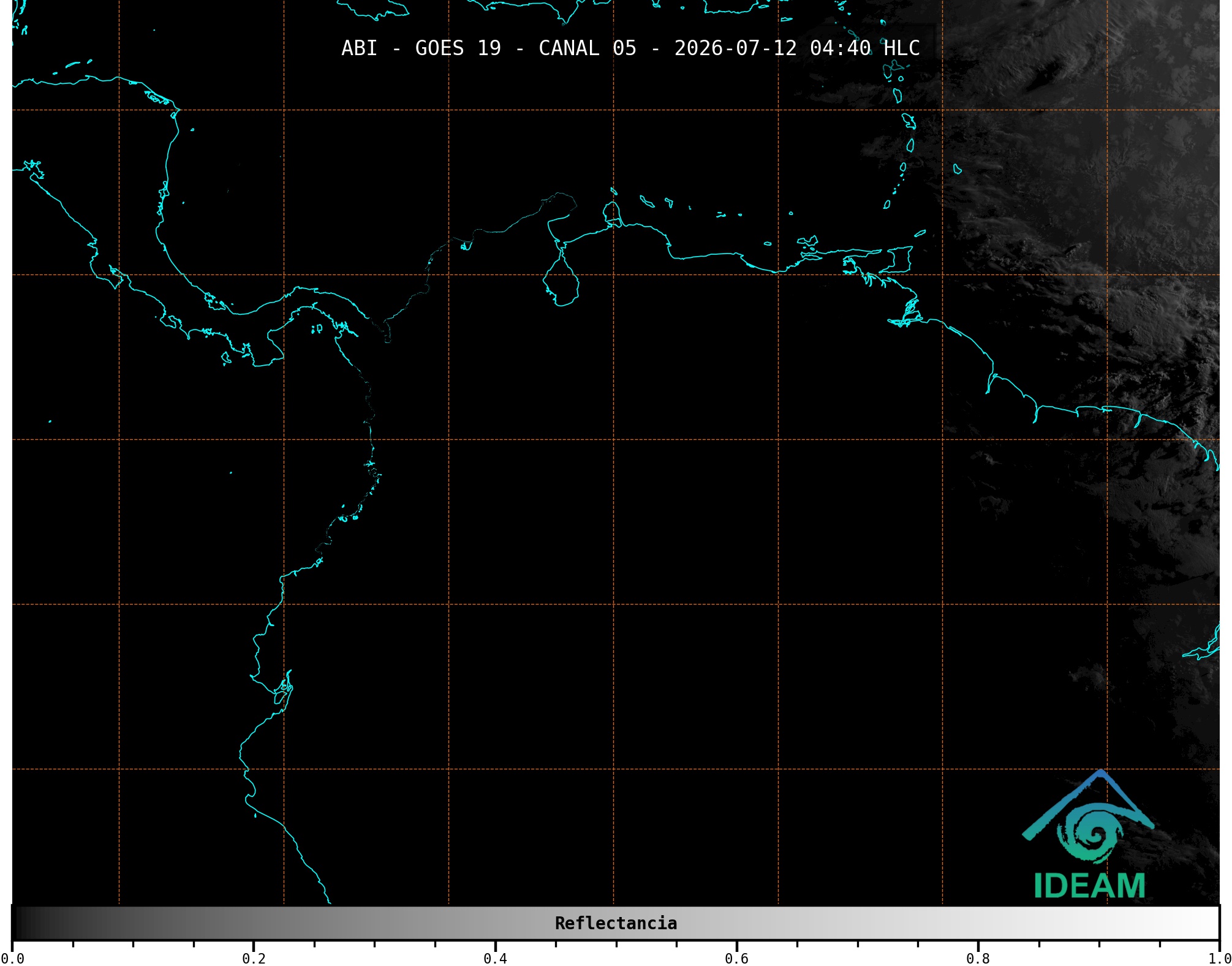Click the 0.2 colorbar tick label
The height and width of the screenshot is (966, 1232).
[254, 959]
